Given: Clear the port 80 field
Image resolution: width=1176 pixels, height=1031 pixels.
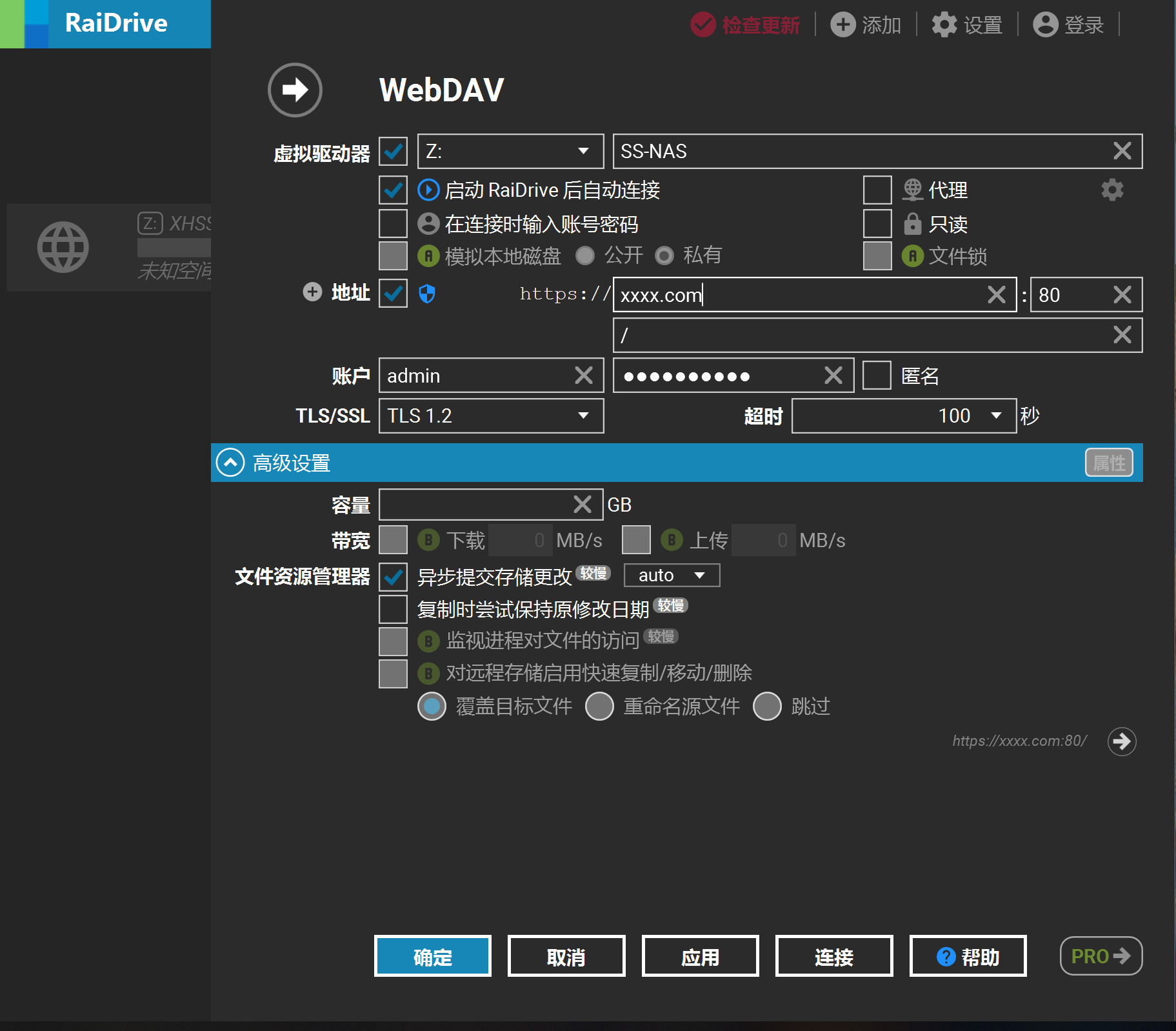Looking at the screenshot, I should point(1122,295).
